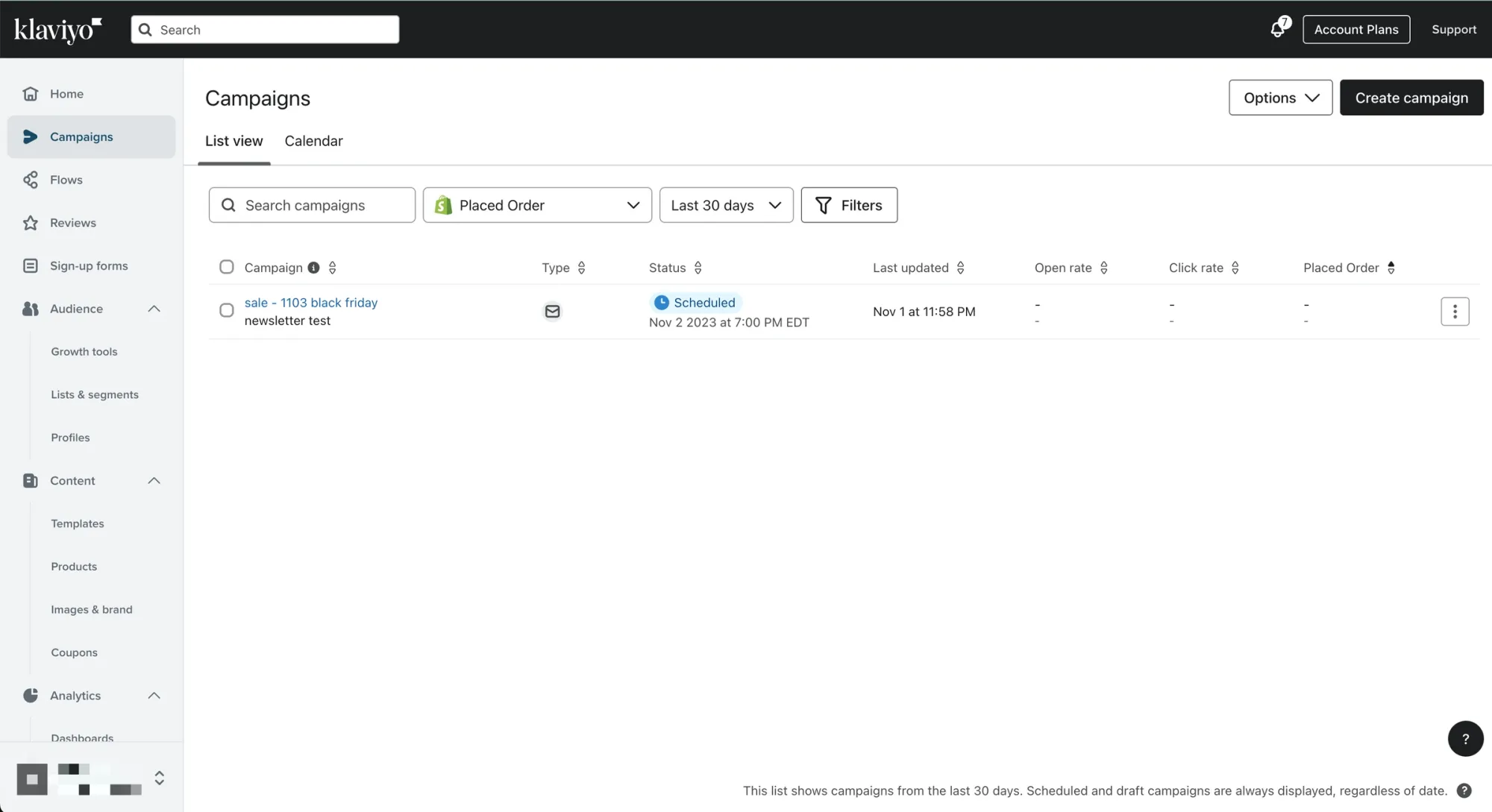Collapse the Content section chevron
Viewport: 1492px width, 812px height.
(154, 481)
